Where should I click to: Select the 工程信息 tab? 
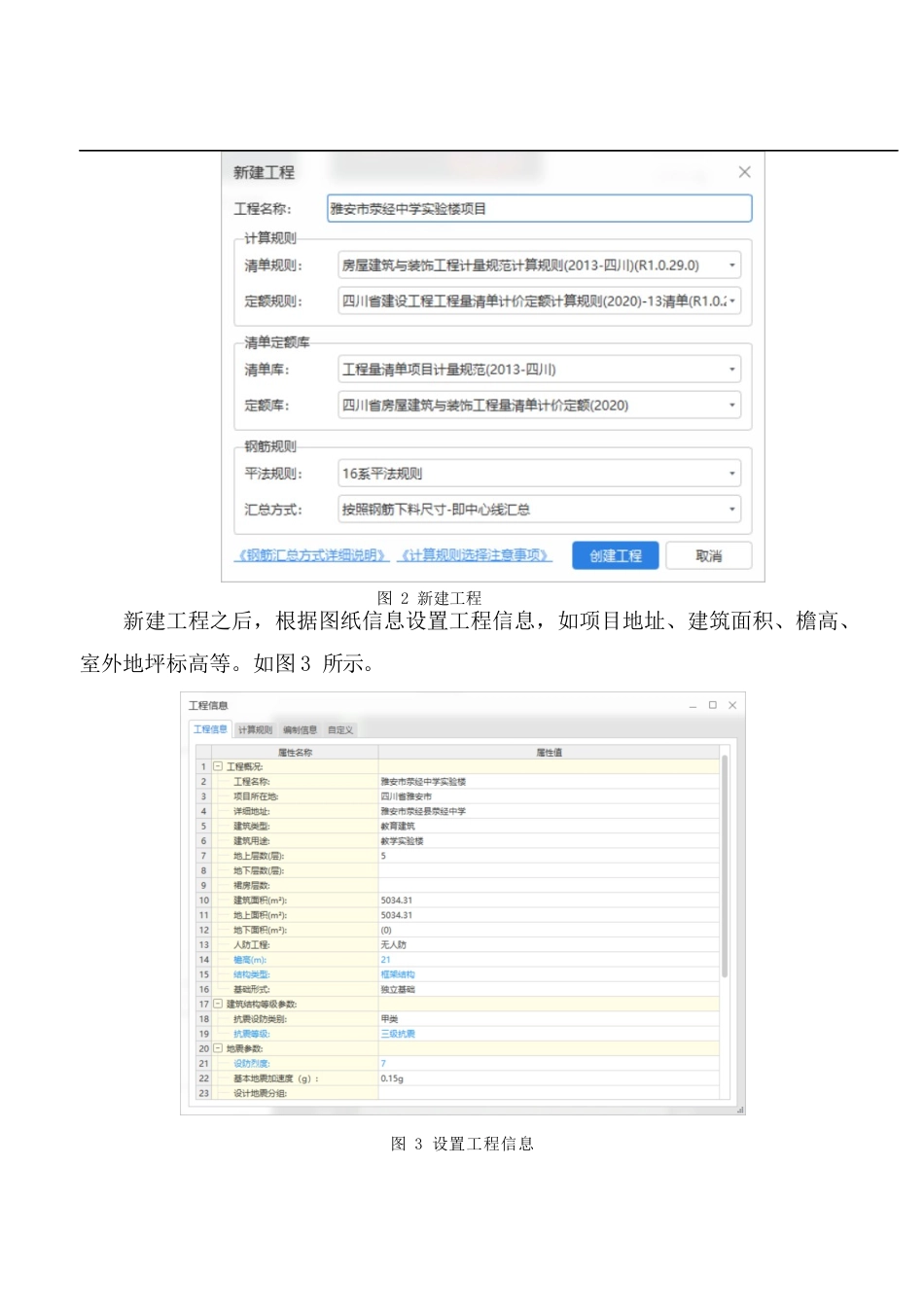tap(210, 728)
